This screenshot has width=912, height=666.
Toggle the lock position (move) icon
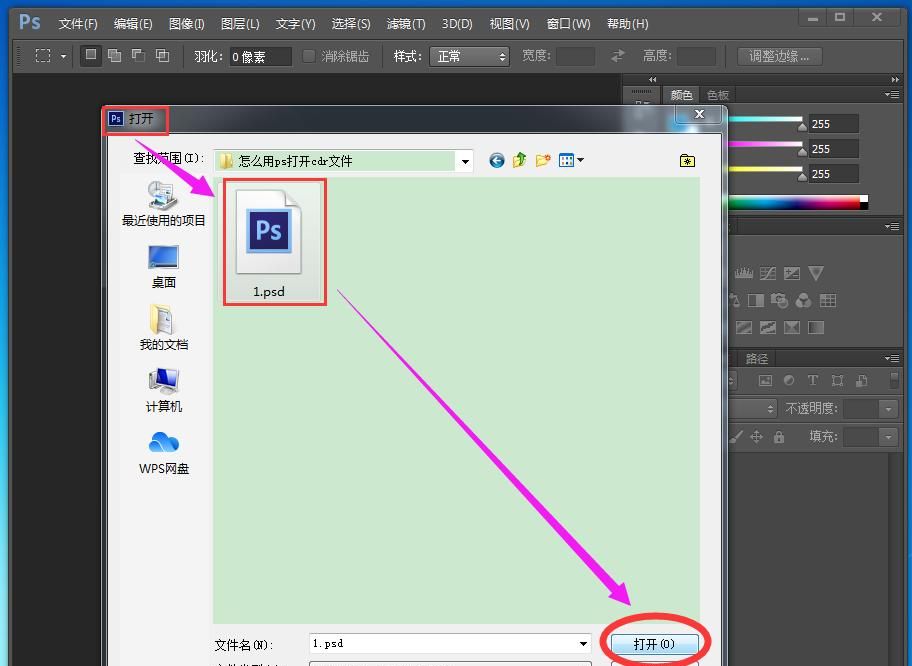click(x=756, y=436)
